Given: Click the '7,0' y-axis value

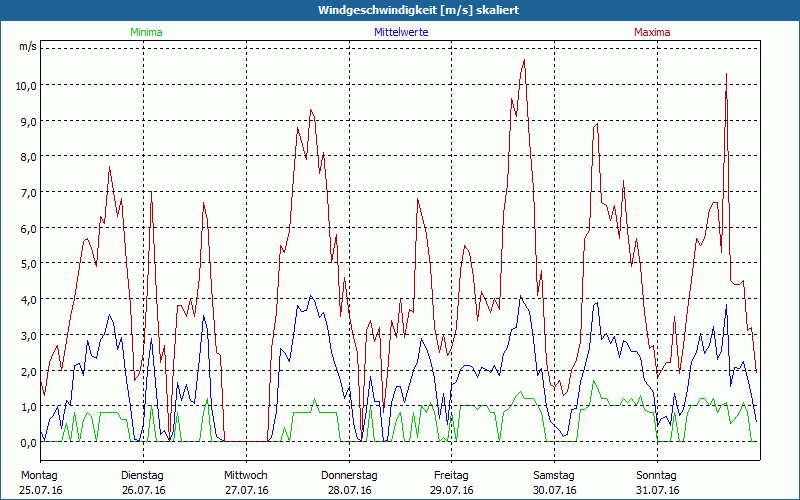Looking at the screenshot, I should pos(29,193).
